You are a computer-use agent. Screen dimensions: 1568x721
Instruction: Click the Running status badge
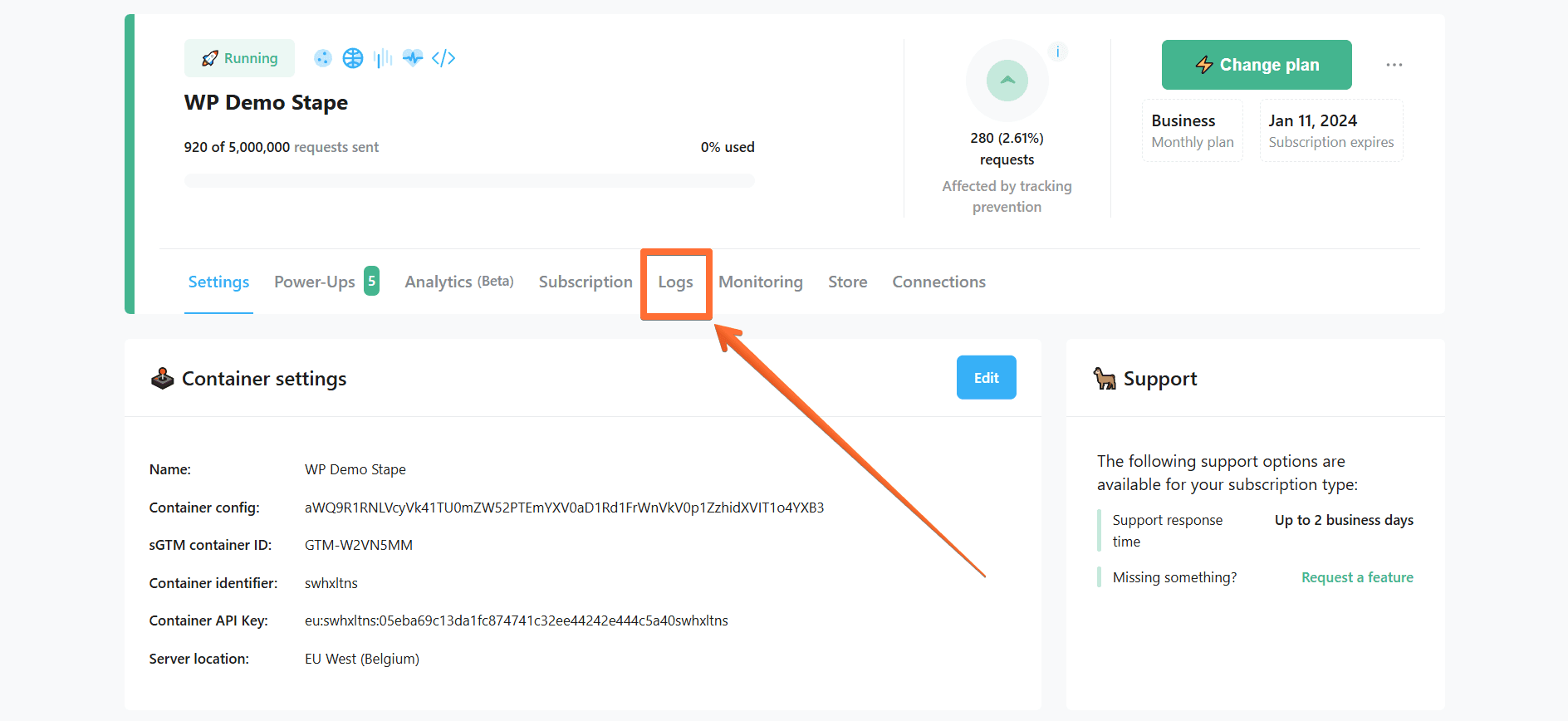click(x=239, y=58)
